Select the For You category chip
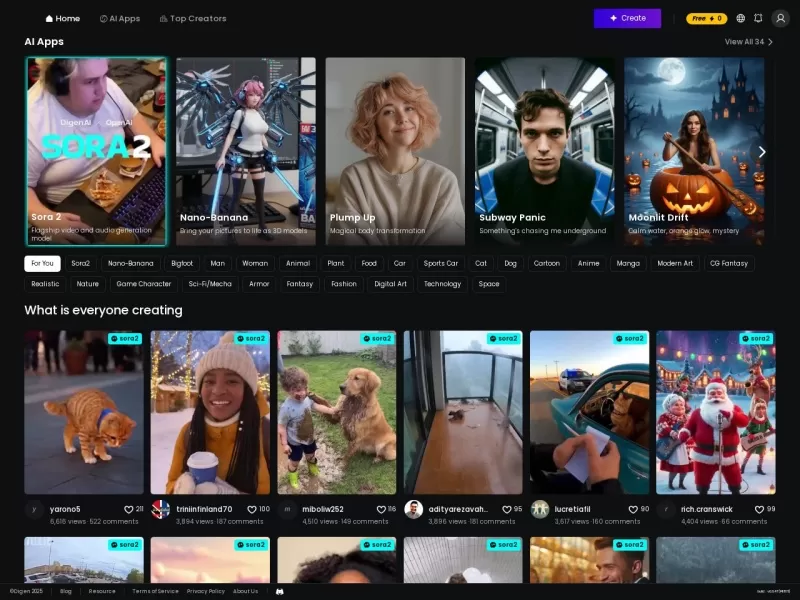The height and width of the screenshot is (600, 800). (42, 264)
